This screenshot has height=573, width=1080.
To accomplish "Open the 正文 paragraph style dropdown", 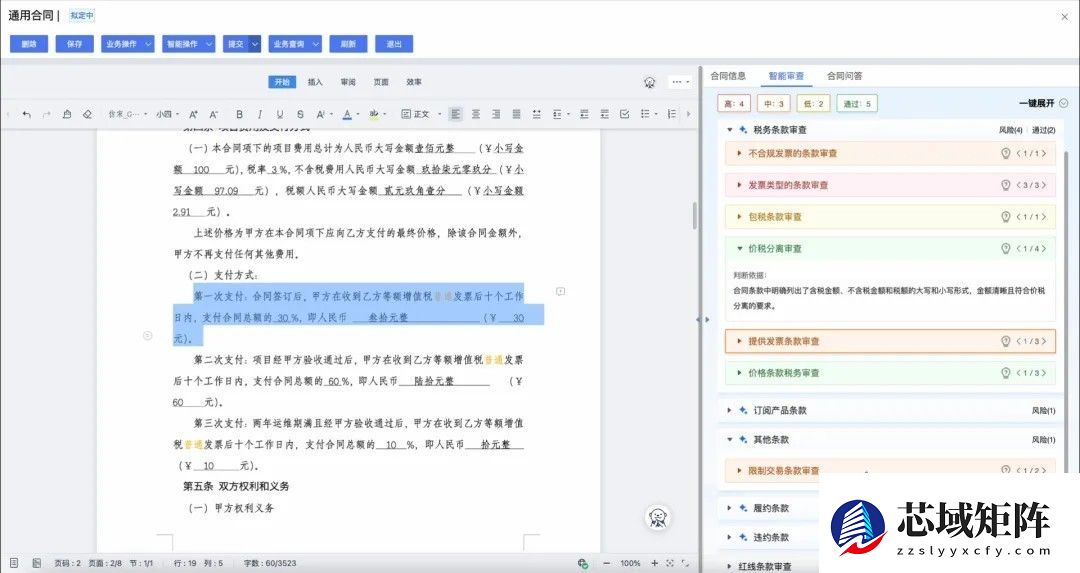I will 421,114.
